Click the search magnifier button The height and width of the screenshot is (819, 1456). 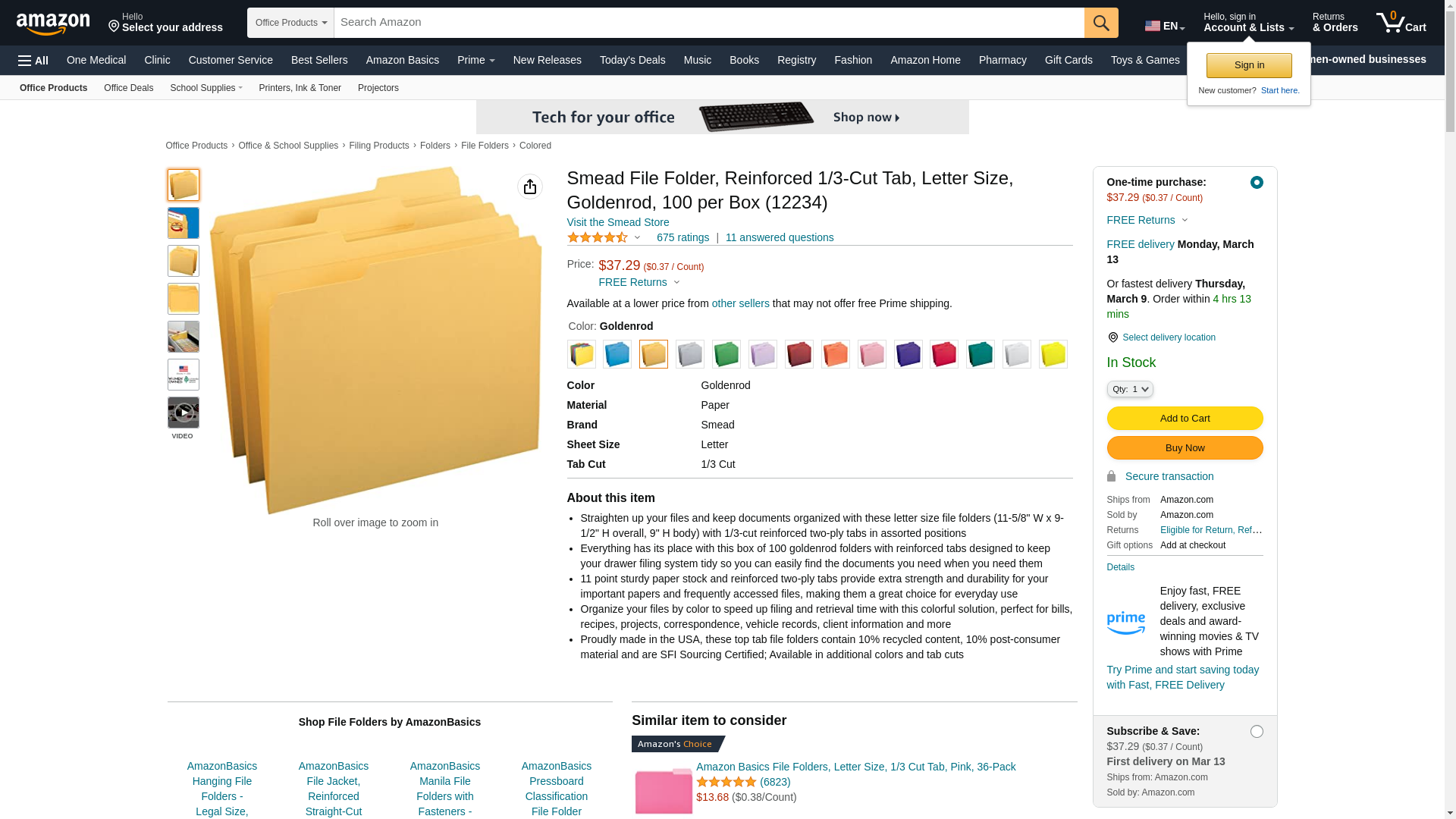click(x=1101, y=23)
